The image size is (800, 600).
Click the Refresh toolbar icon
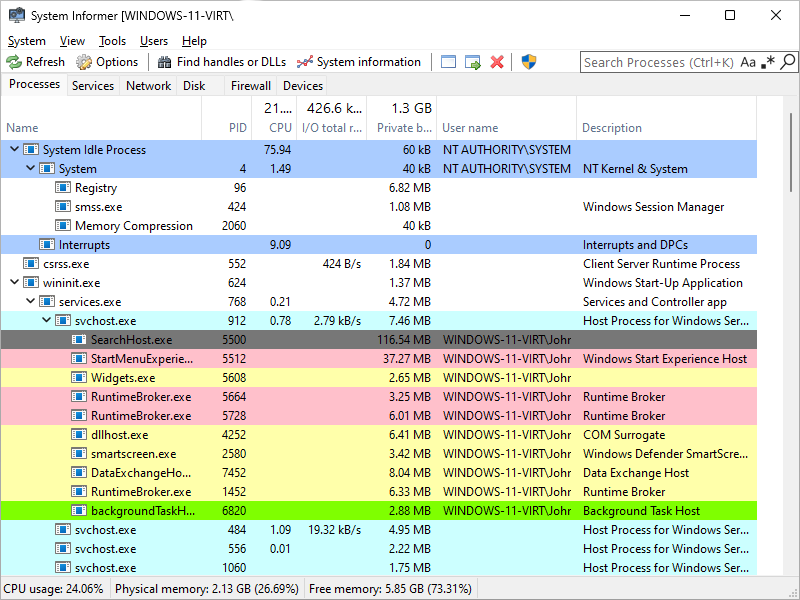coord(14,62)
